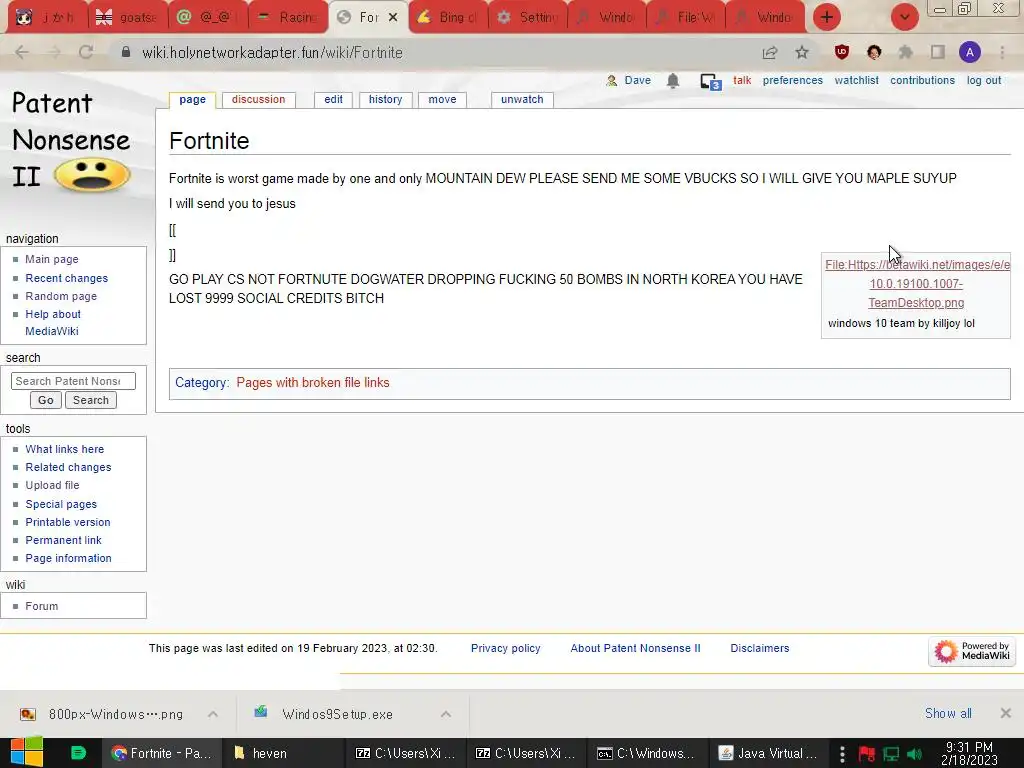
Task: Open the Disclaimers link
Action: (x=760, y=648)
